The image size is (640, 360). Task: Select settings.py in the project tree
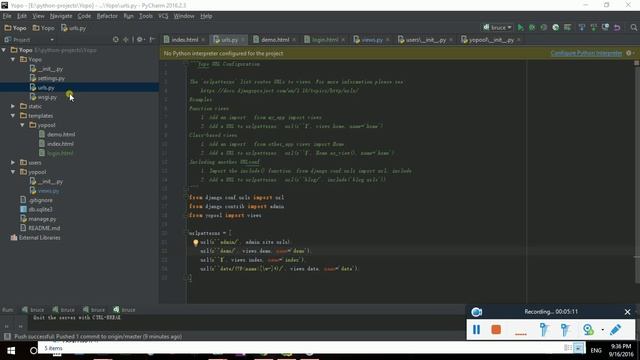(51, 78)
